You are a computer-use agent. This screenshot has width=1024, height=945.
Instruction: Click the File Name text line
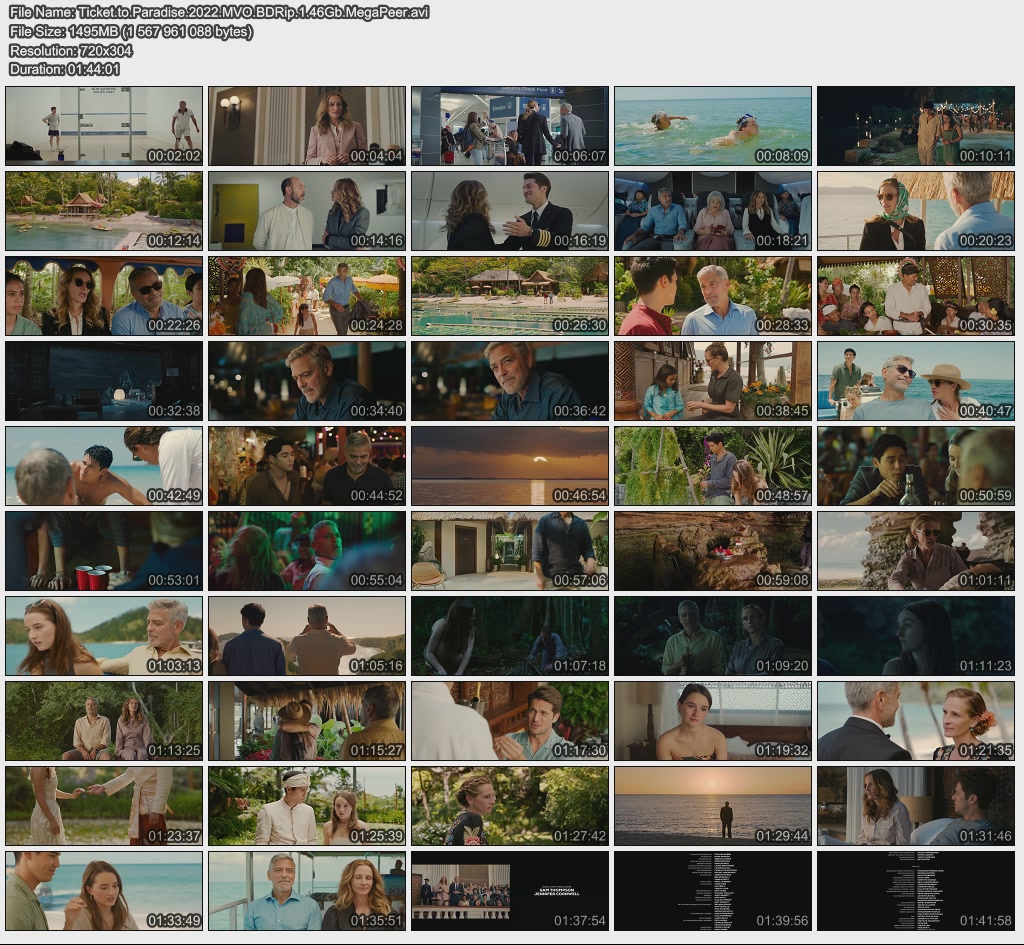pyautogui.click(x=219, y=12)
